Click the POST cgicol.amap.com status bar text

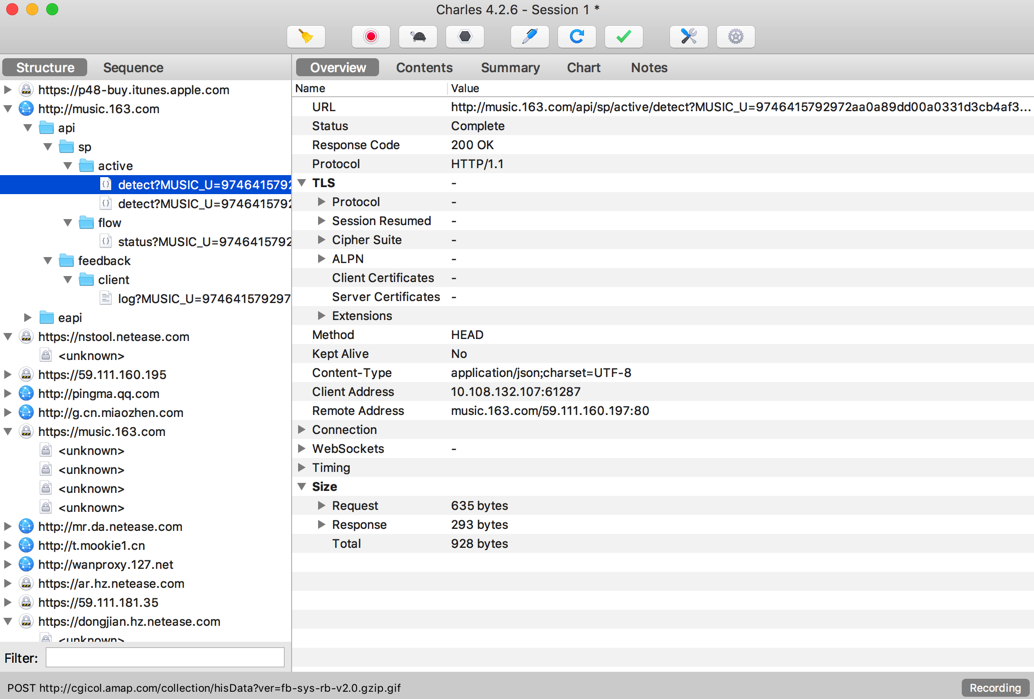coord(204,688)
